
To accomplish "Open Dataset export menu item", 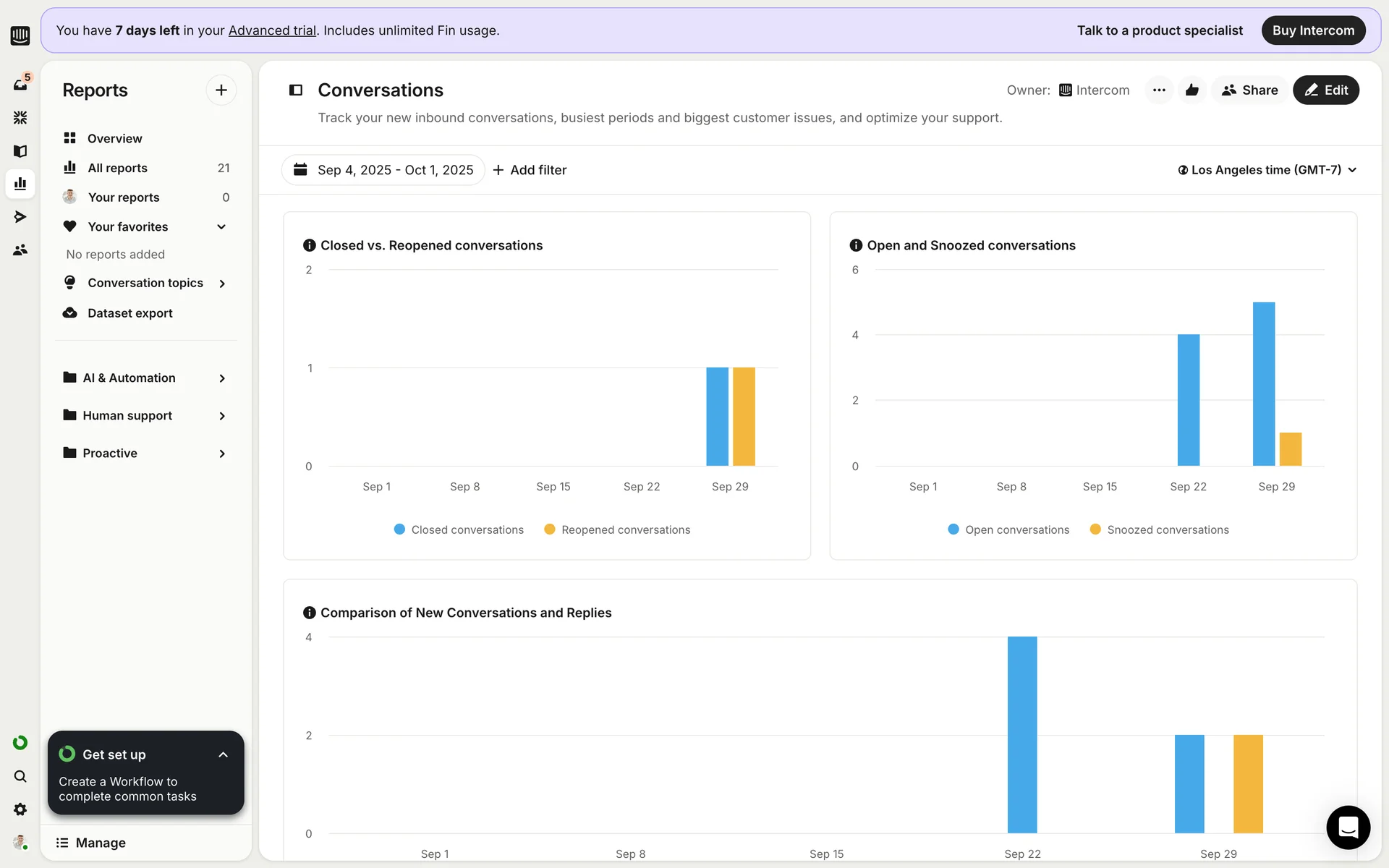I will [x=129, y=312].
